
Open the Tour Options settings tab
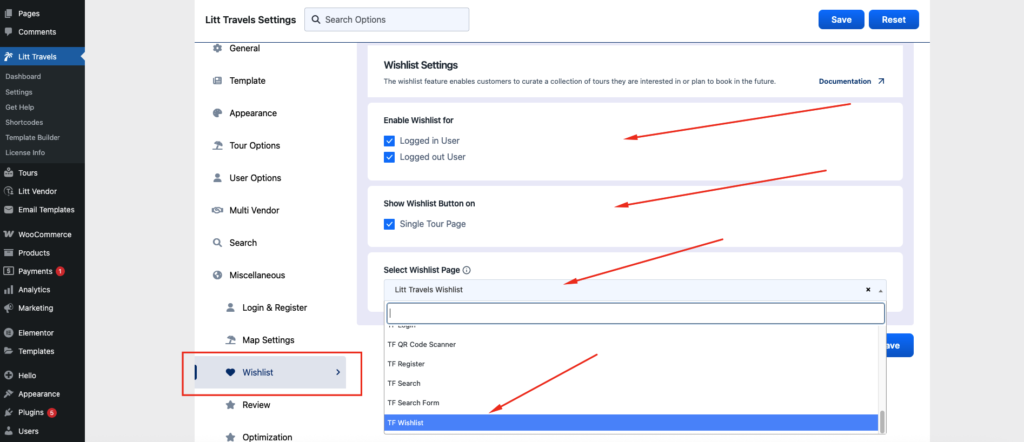click(256, 146)
